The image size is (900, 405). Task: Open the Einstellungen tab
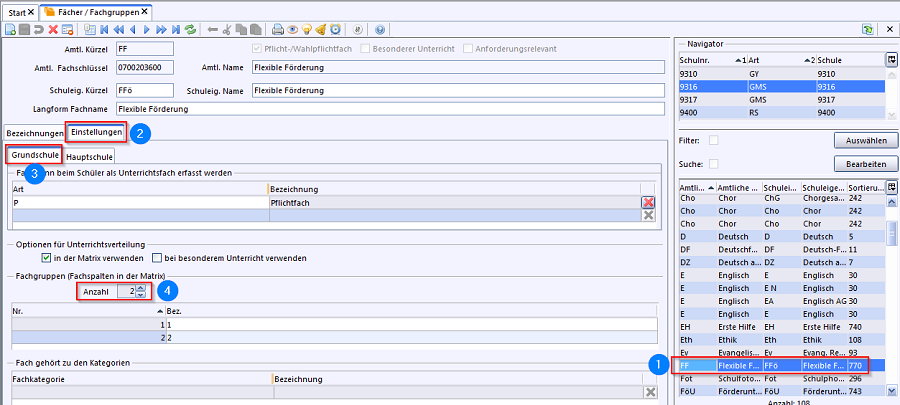[x=96, y=133]
